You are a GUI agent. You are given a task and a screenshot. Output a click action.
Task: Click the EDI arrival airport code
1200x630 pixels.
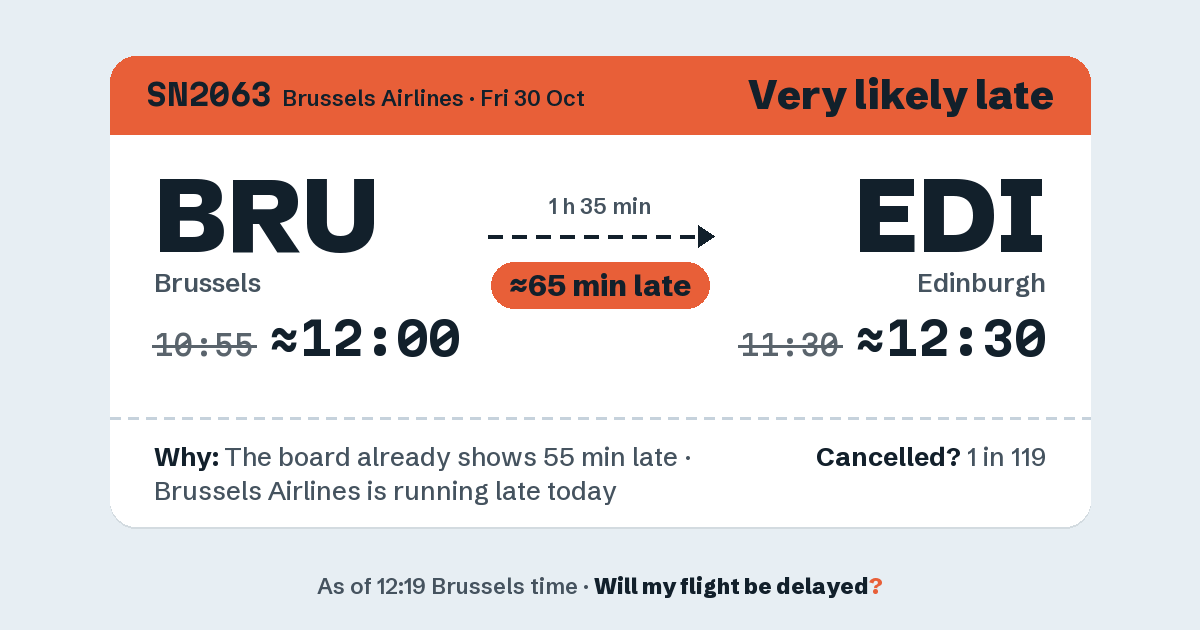(x=951, y=215)
